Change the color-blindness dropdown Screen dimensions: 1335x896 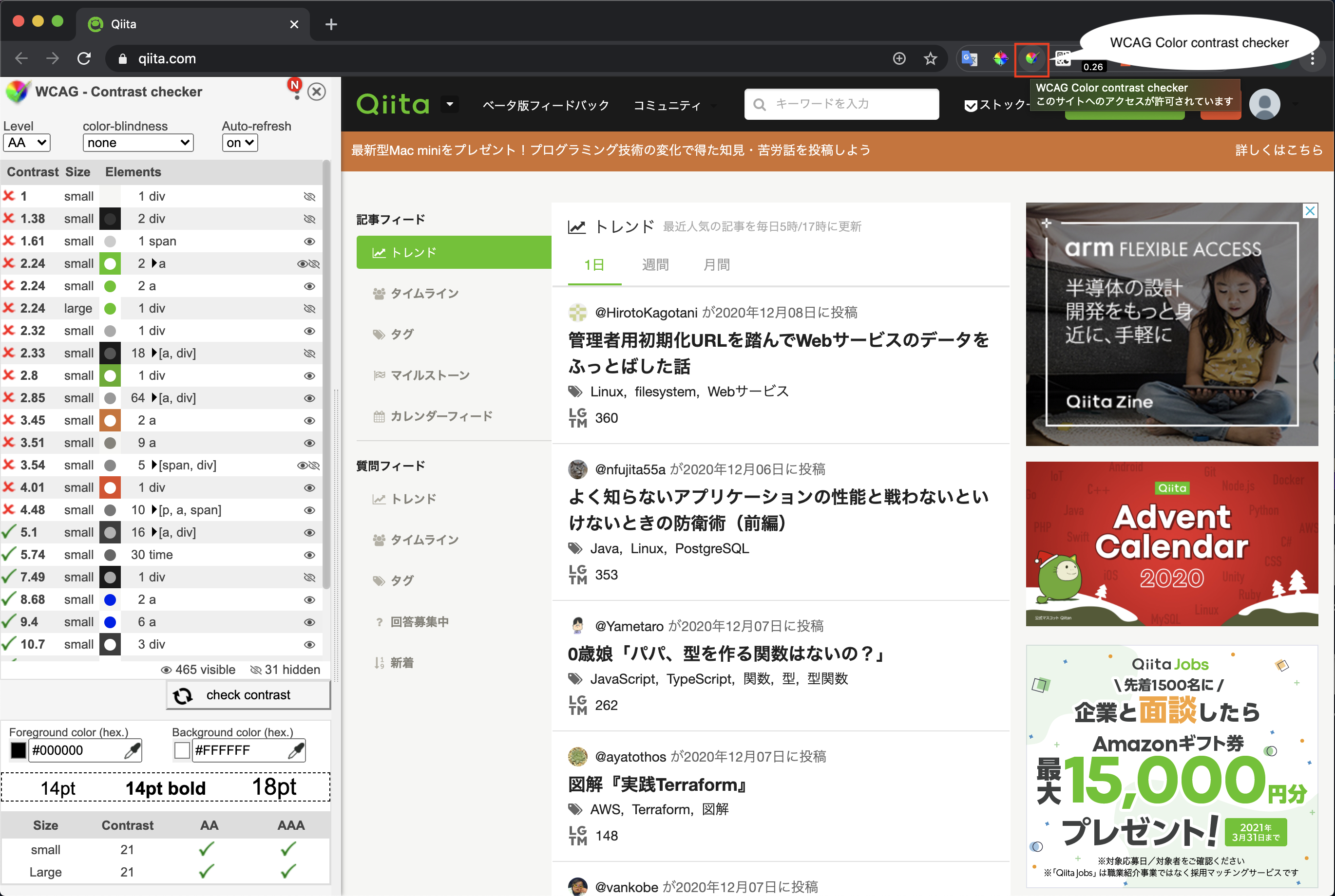[138, 142]
